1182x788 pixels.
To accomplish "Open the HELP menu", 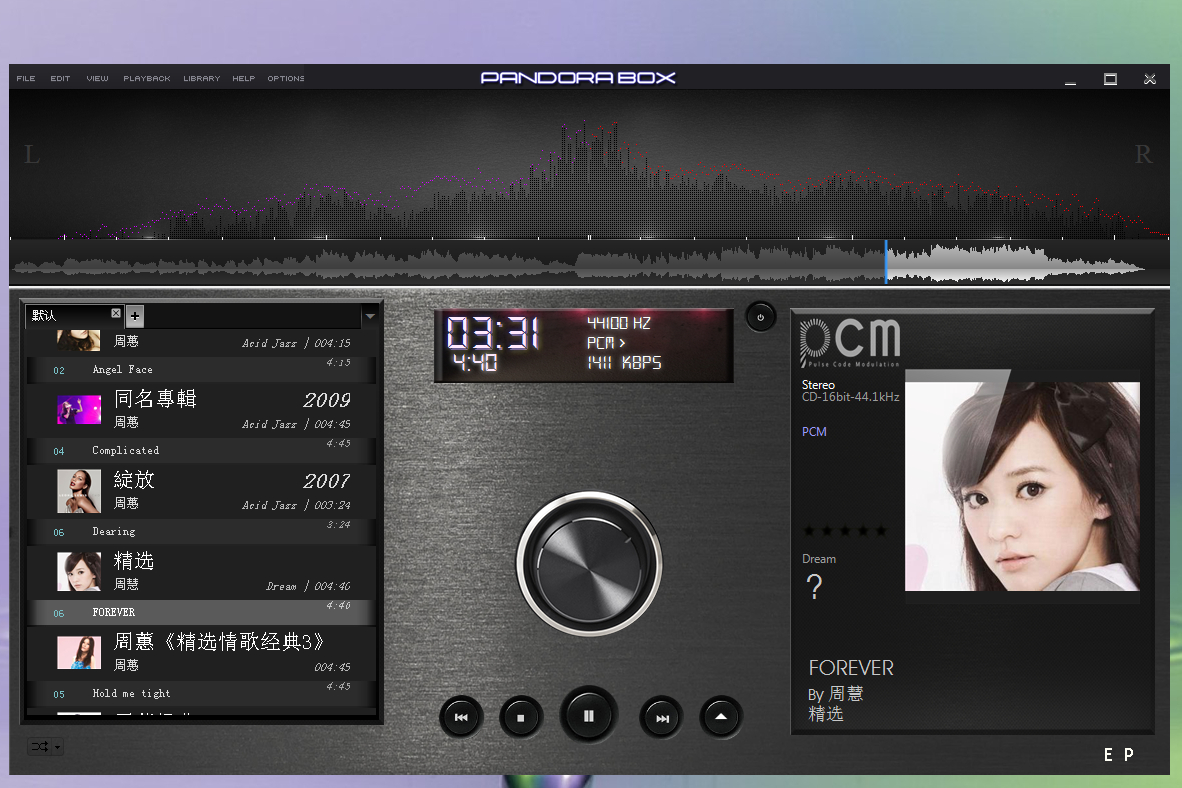I will [243, 78].
